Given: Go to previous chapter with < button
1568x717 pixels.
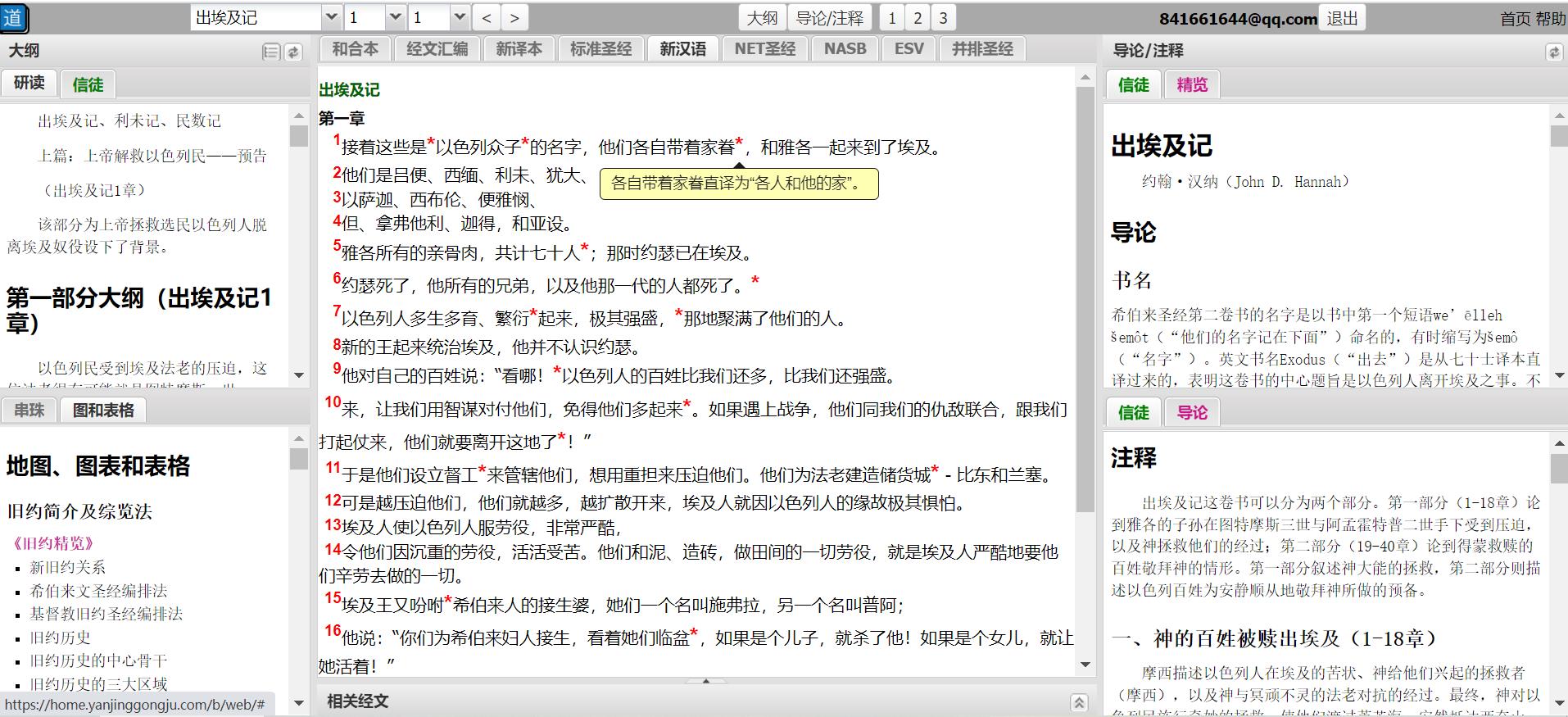Looking at the screenshot, I should [x=487, y=17].
